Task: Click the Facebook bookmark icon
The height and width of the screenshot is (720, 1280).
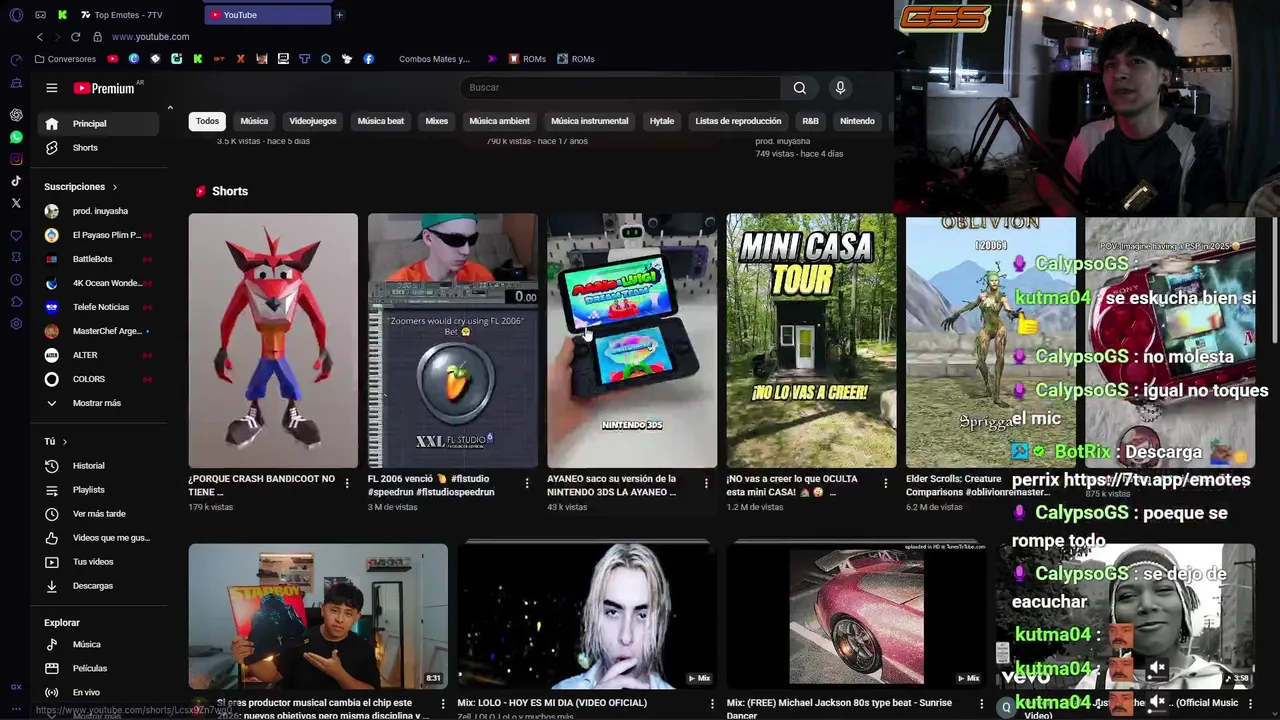Action: coord(369,59)
